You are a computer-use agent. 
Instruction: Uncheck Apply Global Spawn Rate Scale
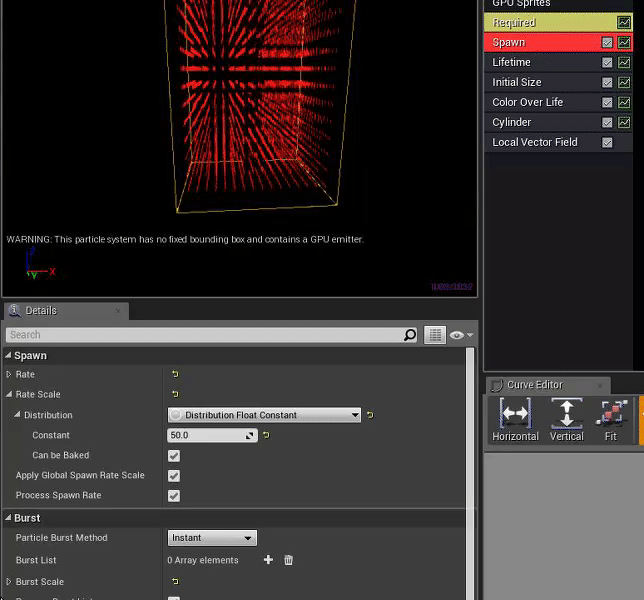coord(174,476)
